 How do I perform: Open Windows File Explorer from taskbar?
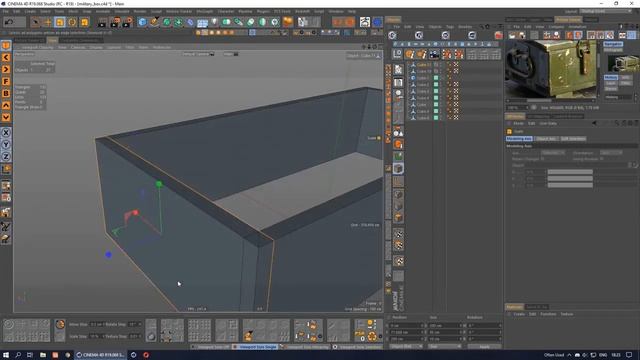pyautogui.click(x=42, y=355)
